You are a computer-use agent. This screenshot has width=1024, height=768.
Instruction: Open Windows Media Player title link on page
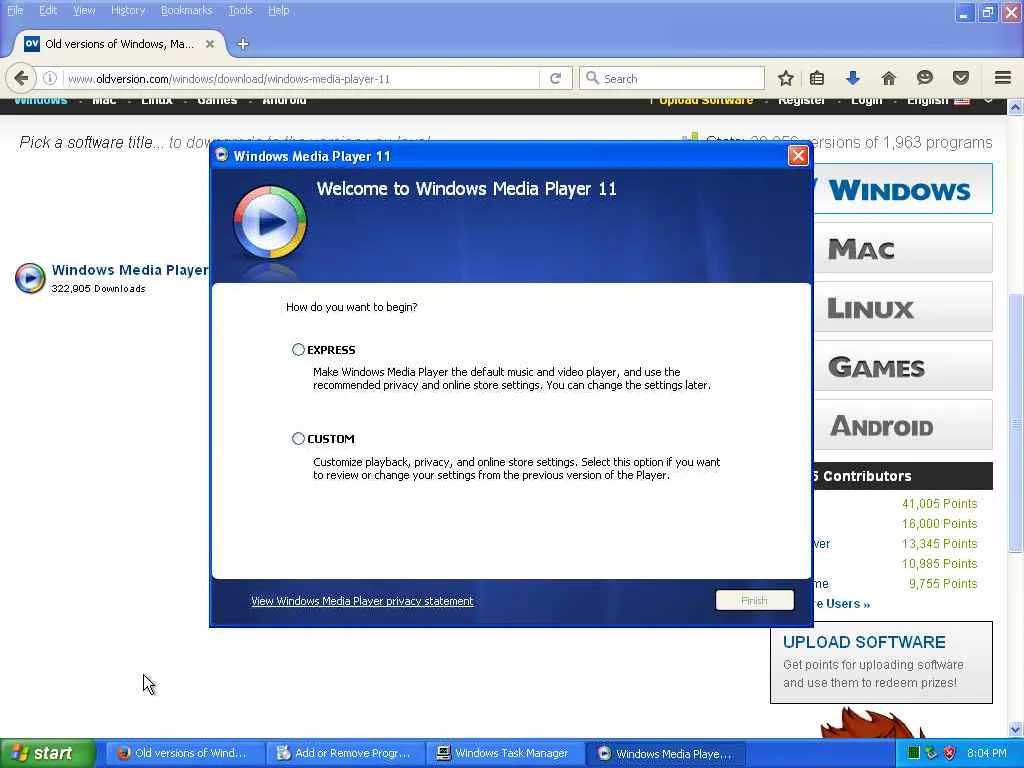(x=129, y=270)
